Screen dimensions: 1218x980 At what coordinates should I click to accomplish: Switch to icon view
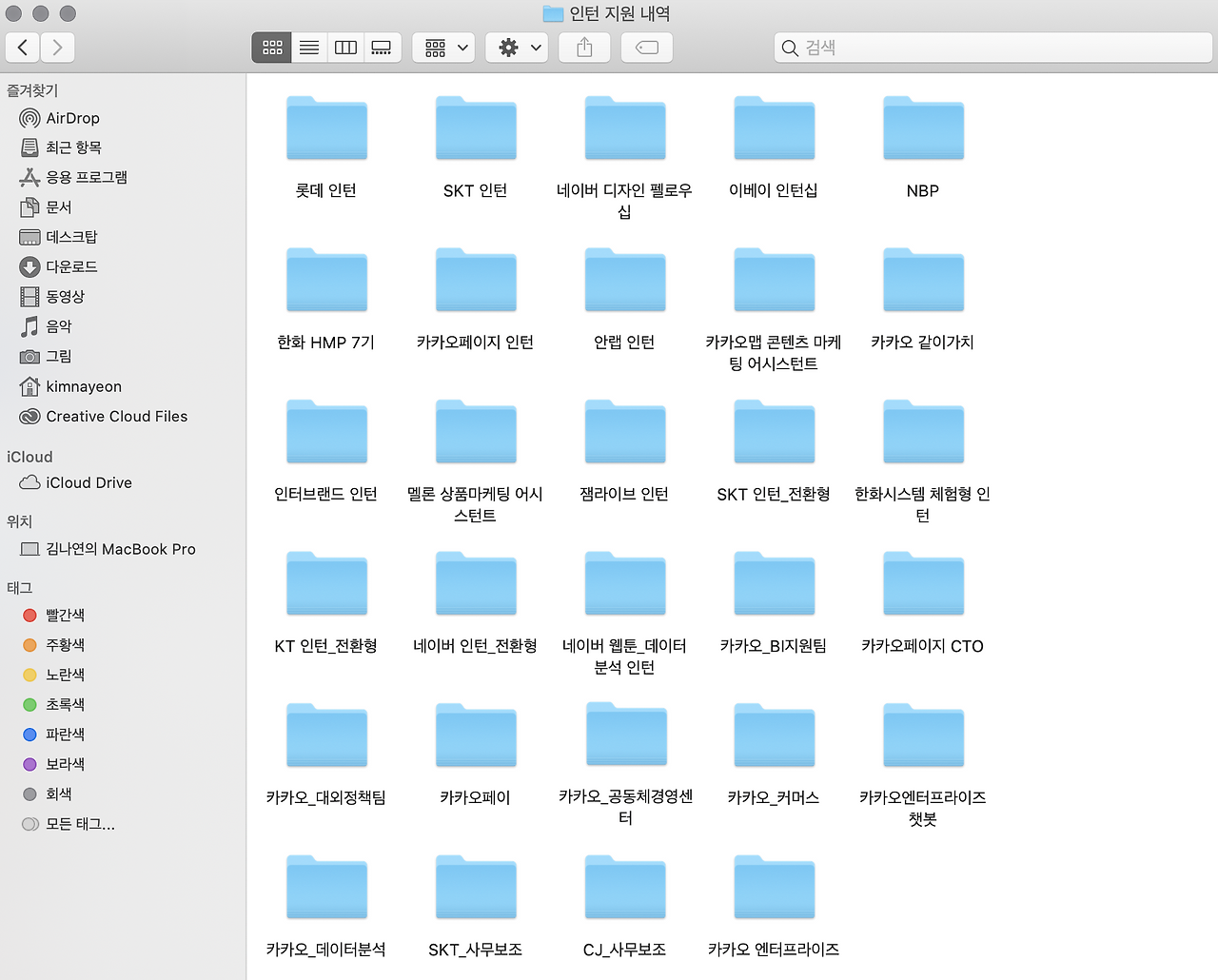click(272, 48)
